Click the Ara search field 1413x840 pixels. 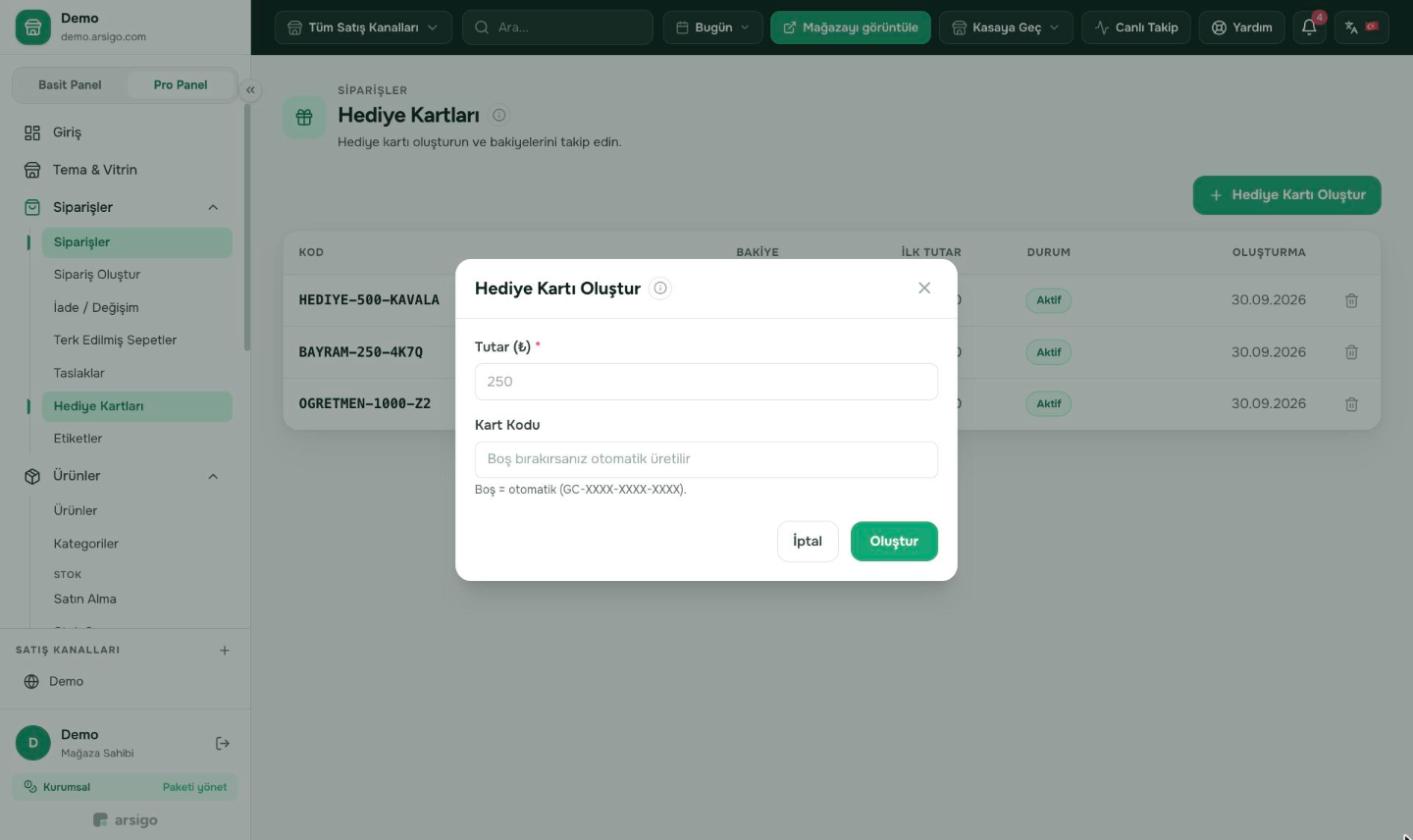click(558, 27)
